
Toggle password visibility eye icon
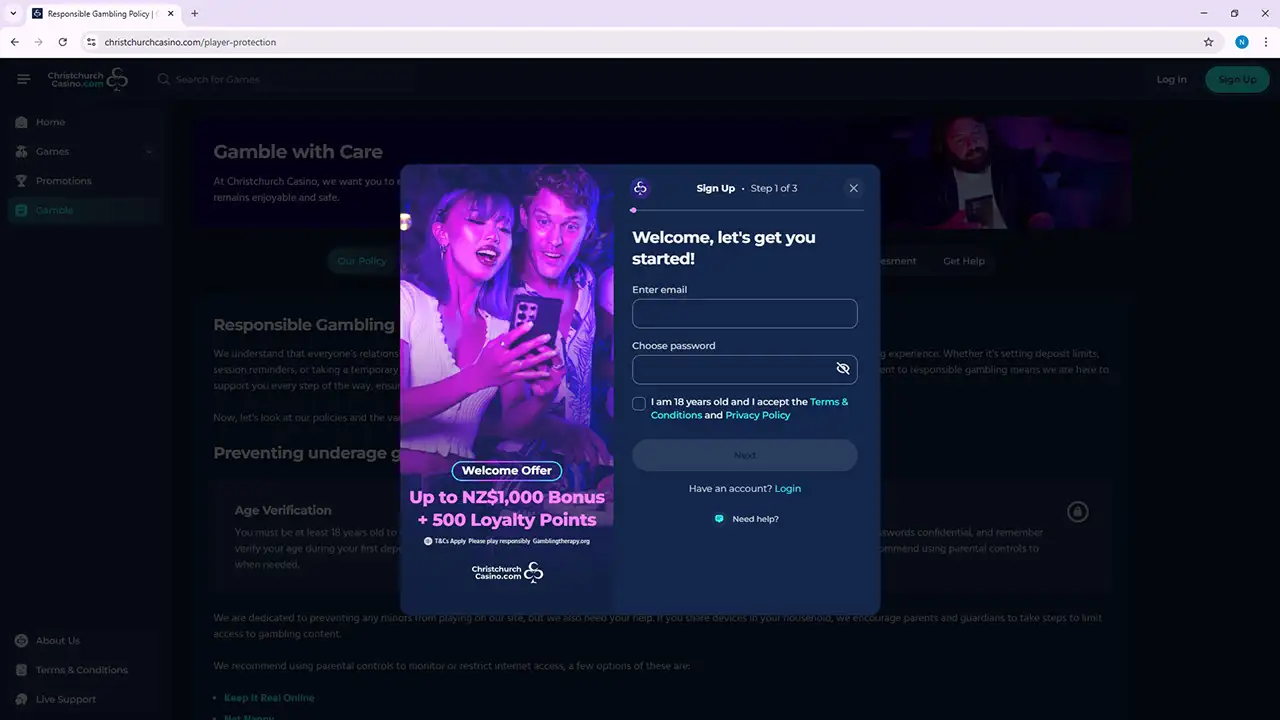[x=842, y=369]
